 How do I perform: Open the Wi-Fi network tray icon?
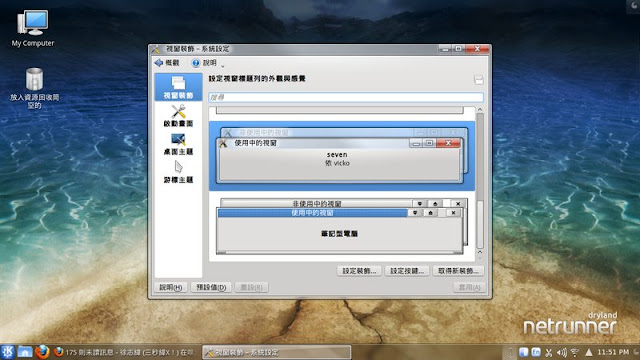[x=575, y=352]
